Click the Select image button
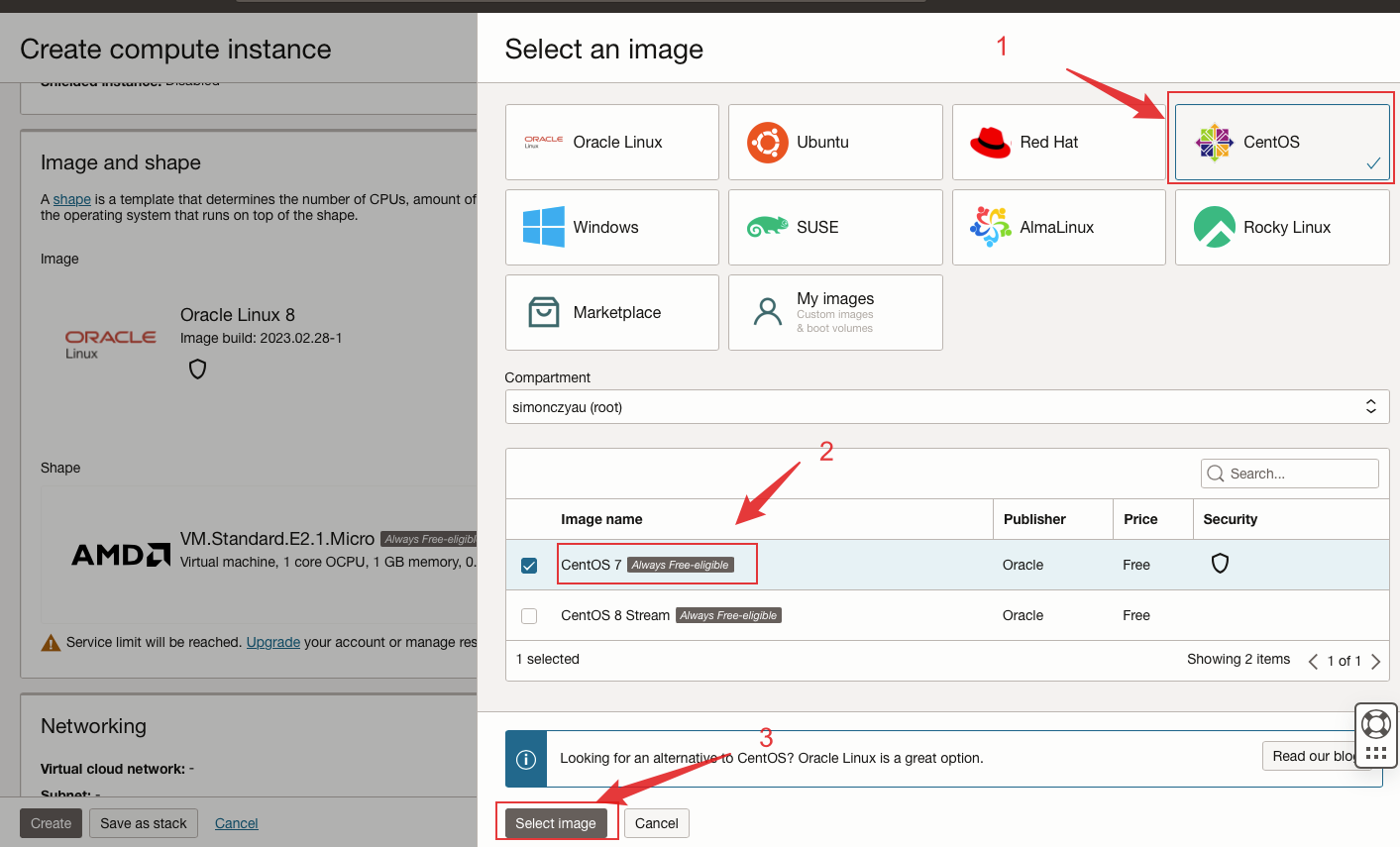Image resolution: width=1400 pixels, height=847 pixels. coord(555,823)
